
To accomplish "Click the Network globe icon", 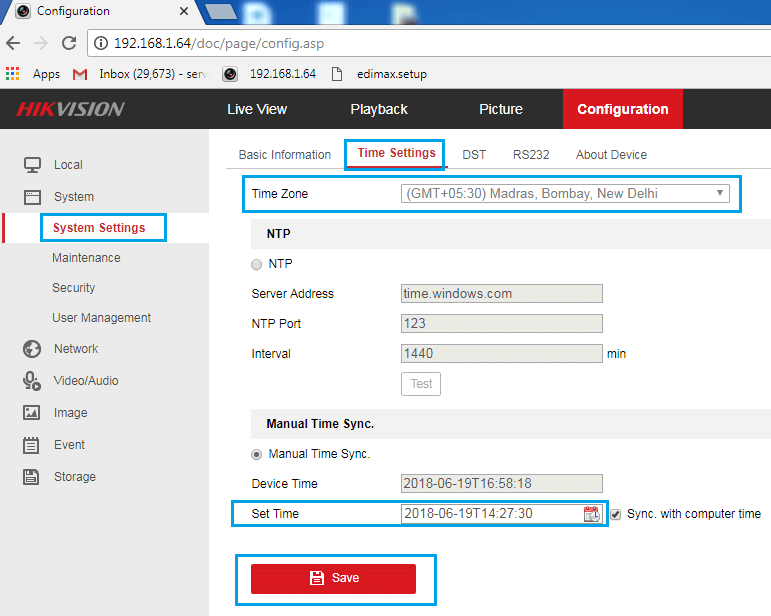I will [x=32, y=349].
